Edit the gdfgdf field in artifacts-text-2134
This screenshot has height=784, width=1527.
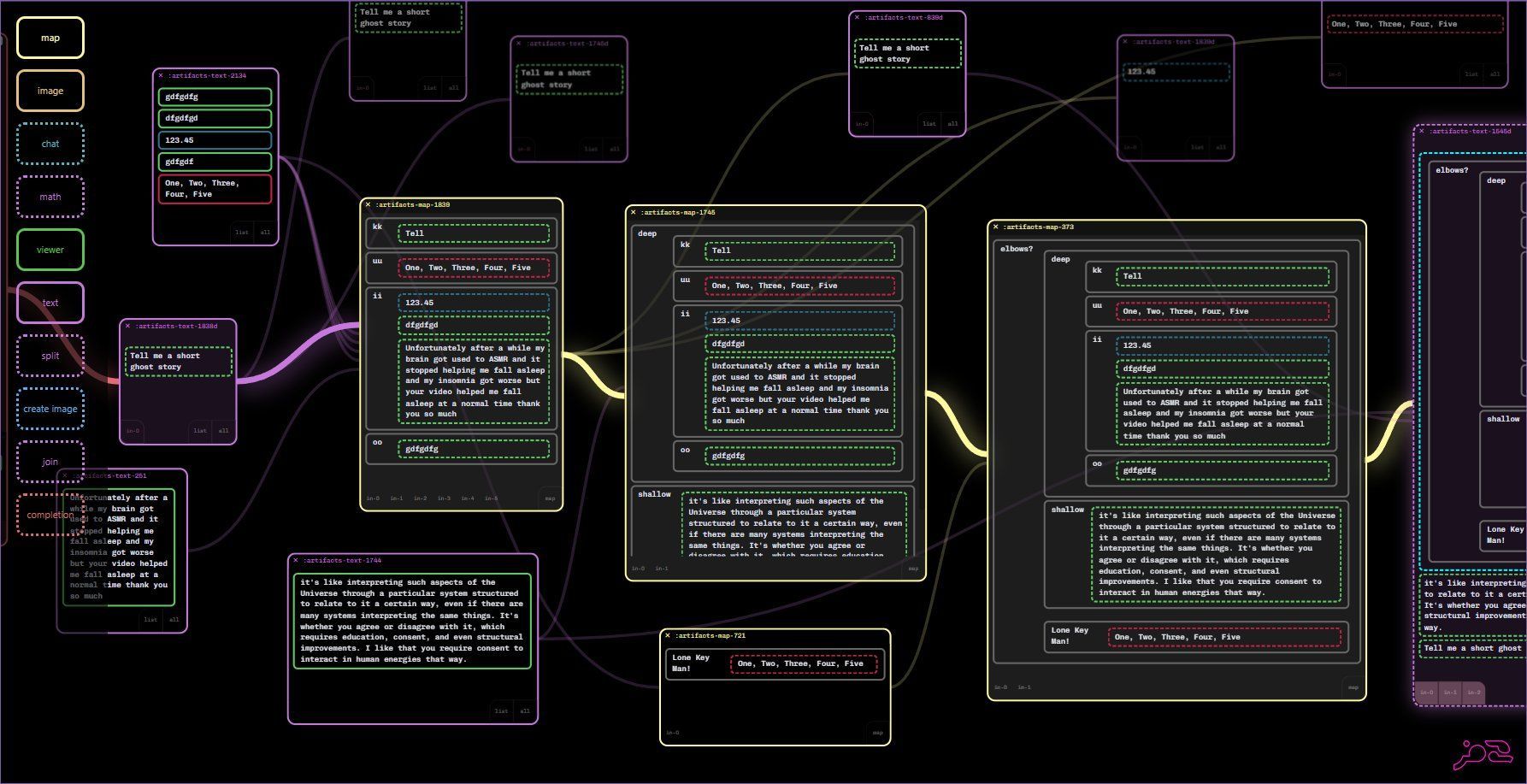(x=215, y=162)
